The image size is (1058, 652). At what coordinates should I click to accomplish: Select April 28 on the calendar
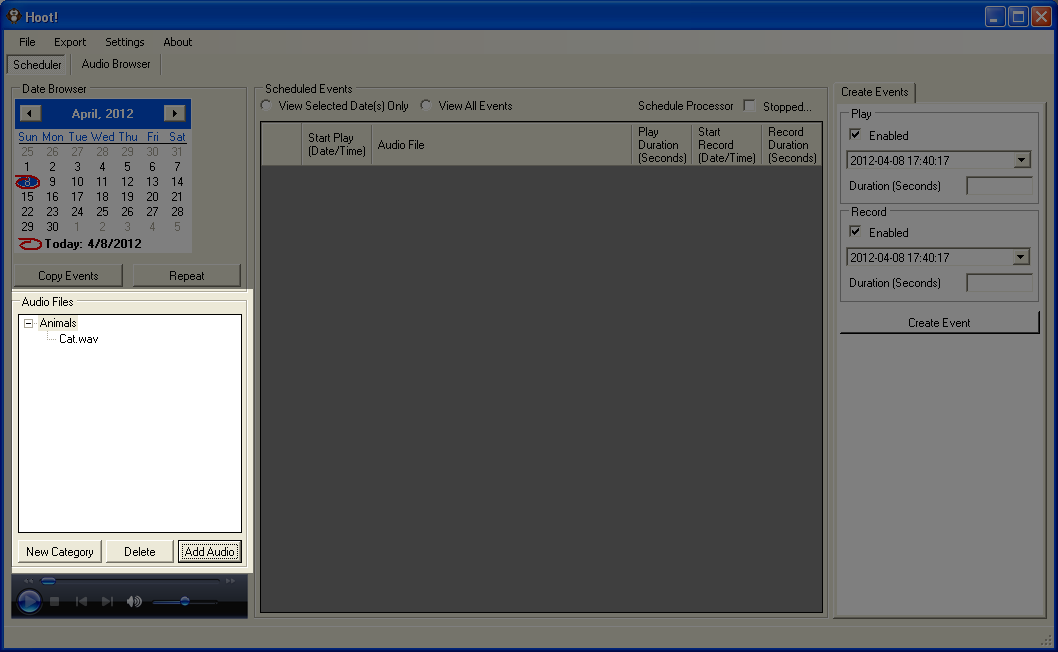[x=177, y=212]
